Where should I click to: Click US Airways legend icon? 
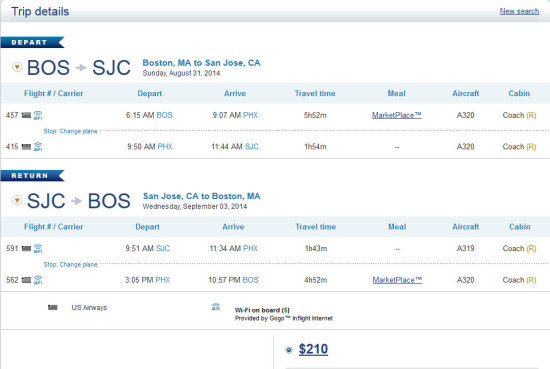[x=53, y=308]
